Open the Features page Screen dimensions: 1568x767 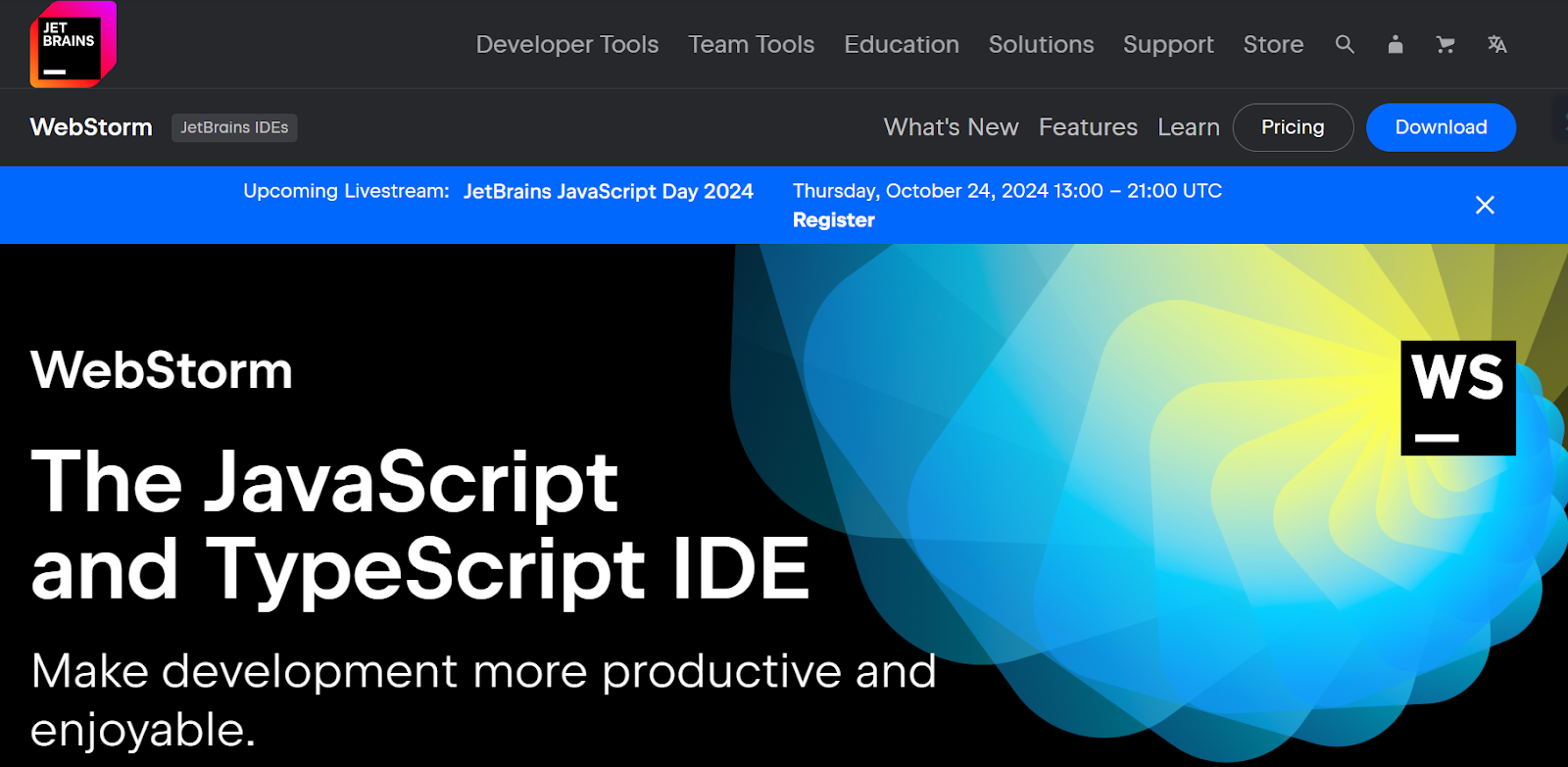coord(1088,127)
